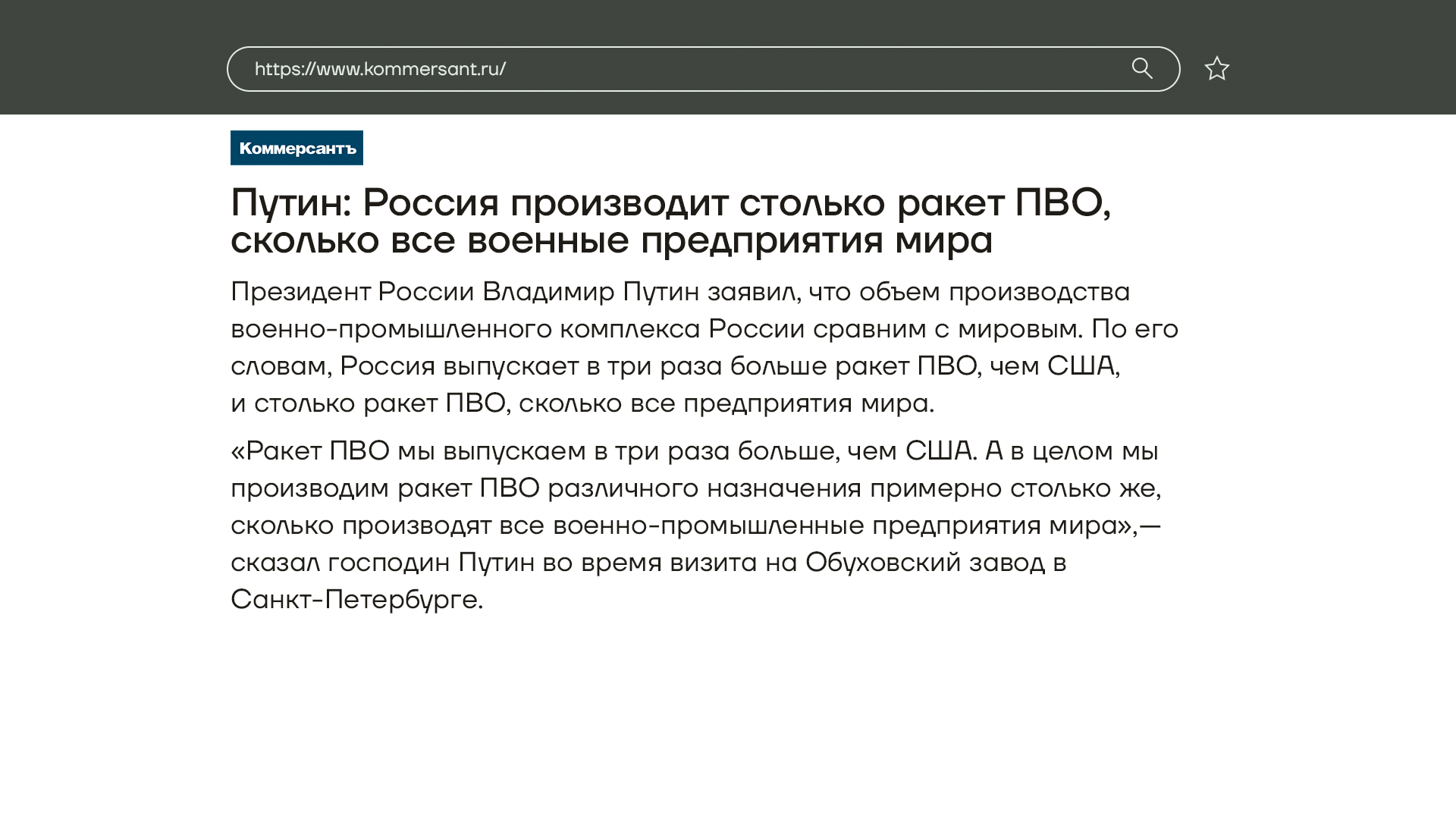
Task: Click the phrase 'военно-промышленного комплекса России'
Action: [517, 329]
